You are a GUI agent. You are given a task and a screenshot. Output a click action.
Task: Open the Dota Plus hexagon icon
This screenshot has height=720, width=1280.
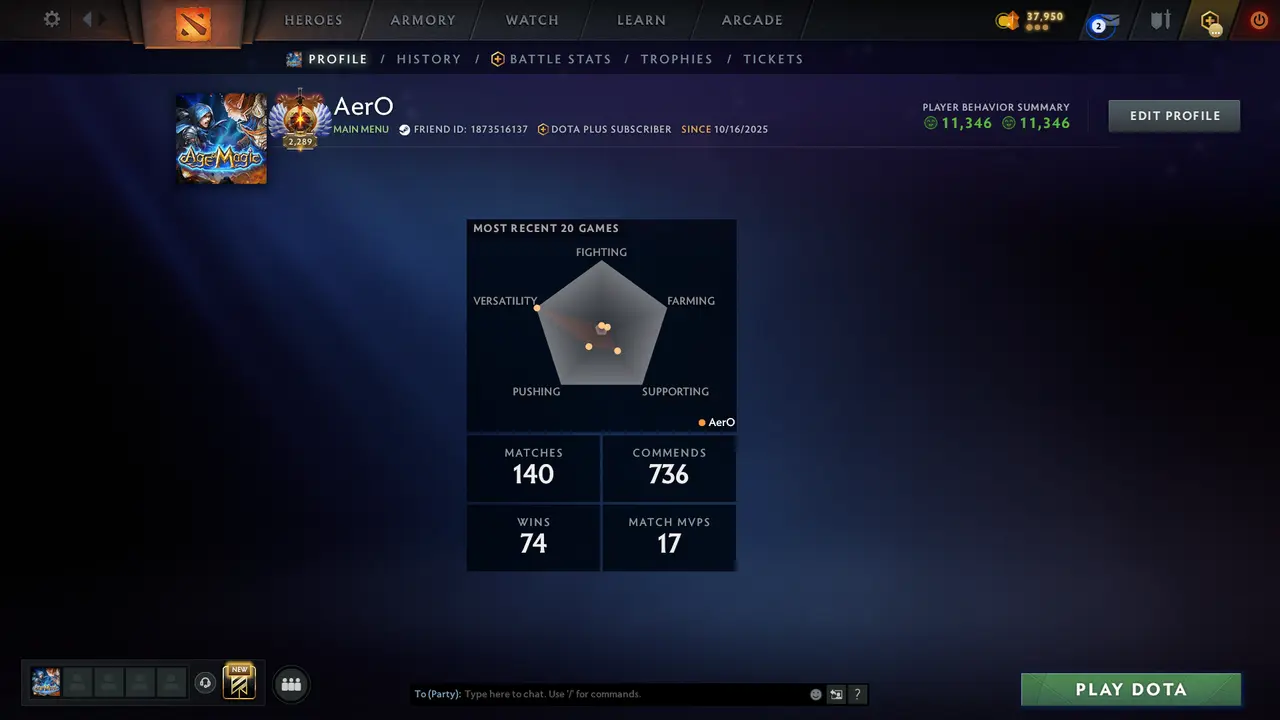click(1211, 21)
